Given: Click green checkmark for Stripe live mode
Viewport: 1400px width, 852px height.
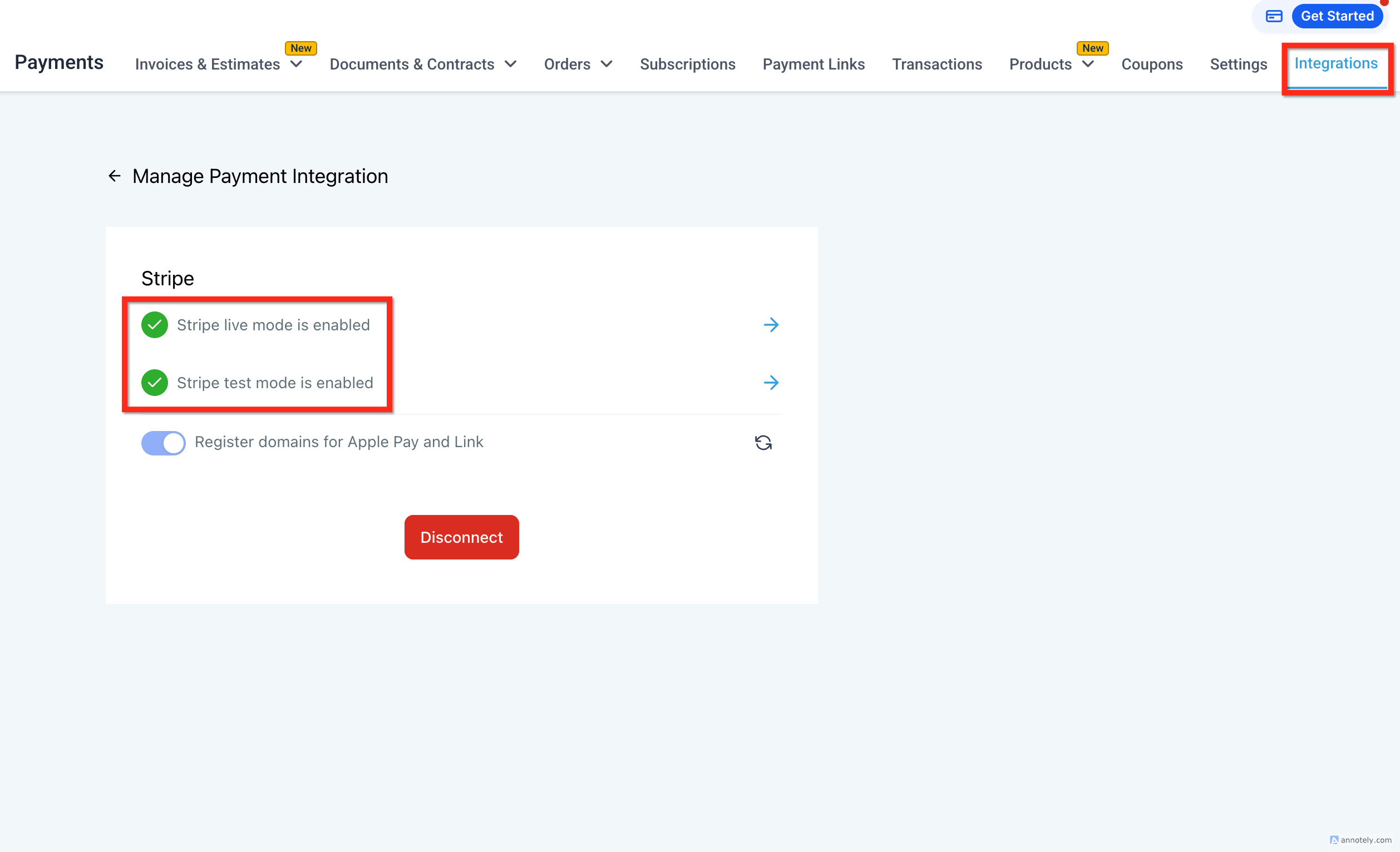Looking at the screenshot, I should tap(155, 325).
